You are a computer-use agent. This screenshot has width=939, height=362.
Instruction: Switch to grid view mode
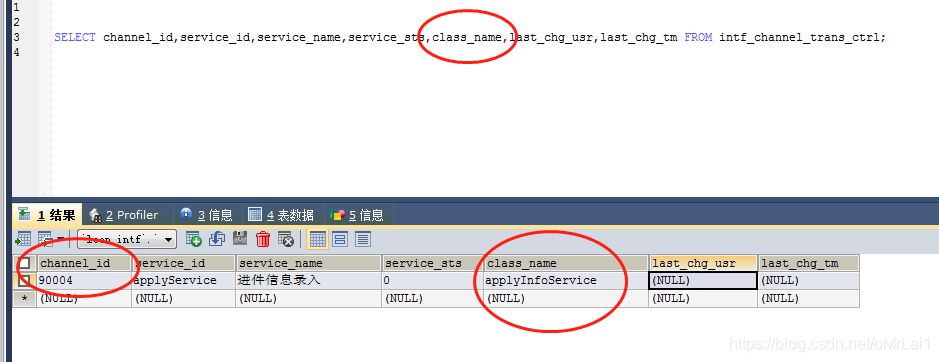[x=318, y=240]
